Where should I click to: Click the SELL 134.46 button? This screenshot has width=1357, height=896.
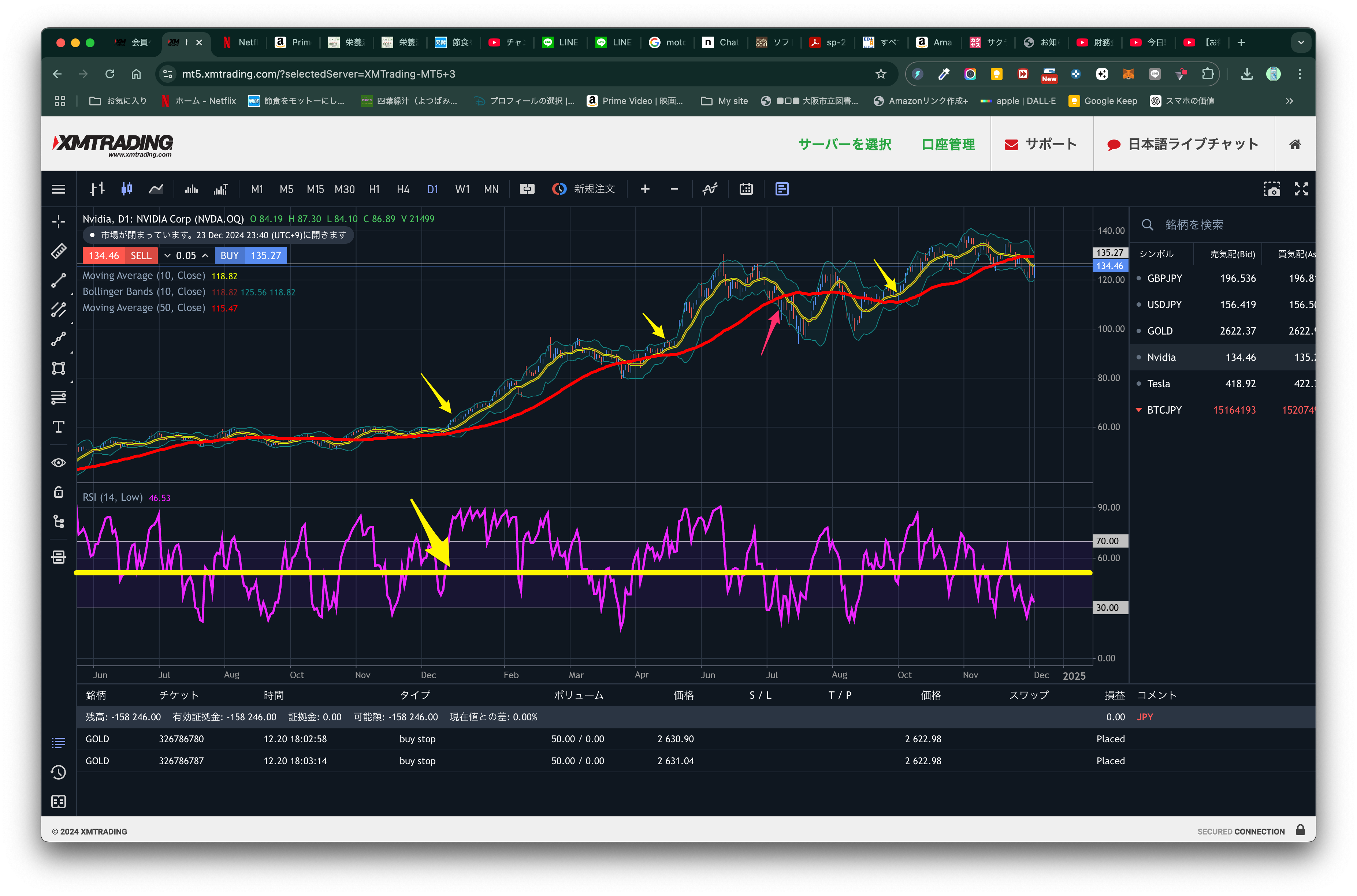pyautogui.click(x=119, y=255)
